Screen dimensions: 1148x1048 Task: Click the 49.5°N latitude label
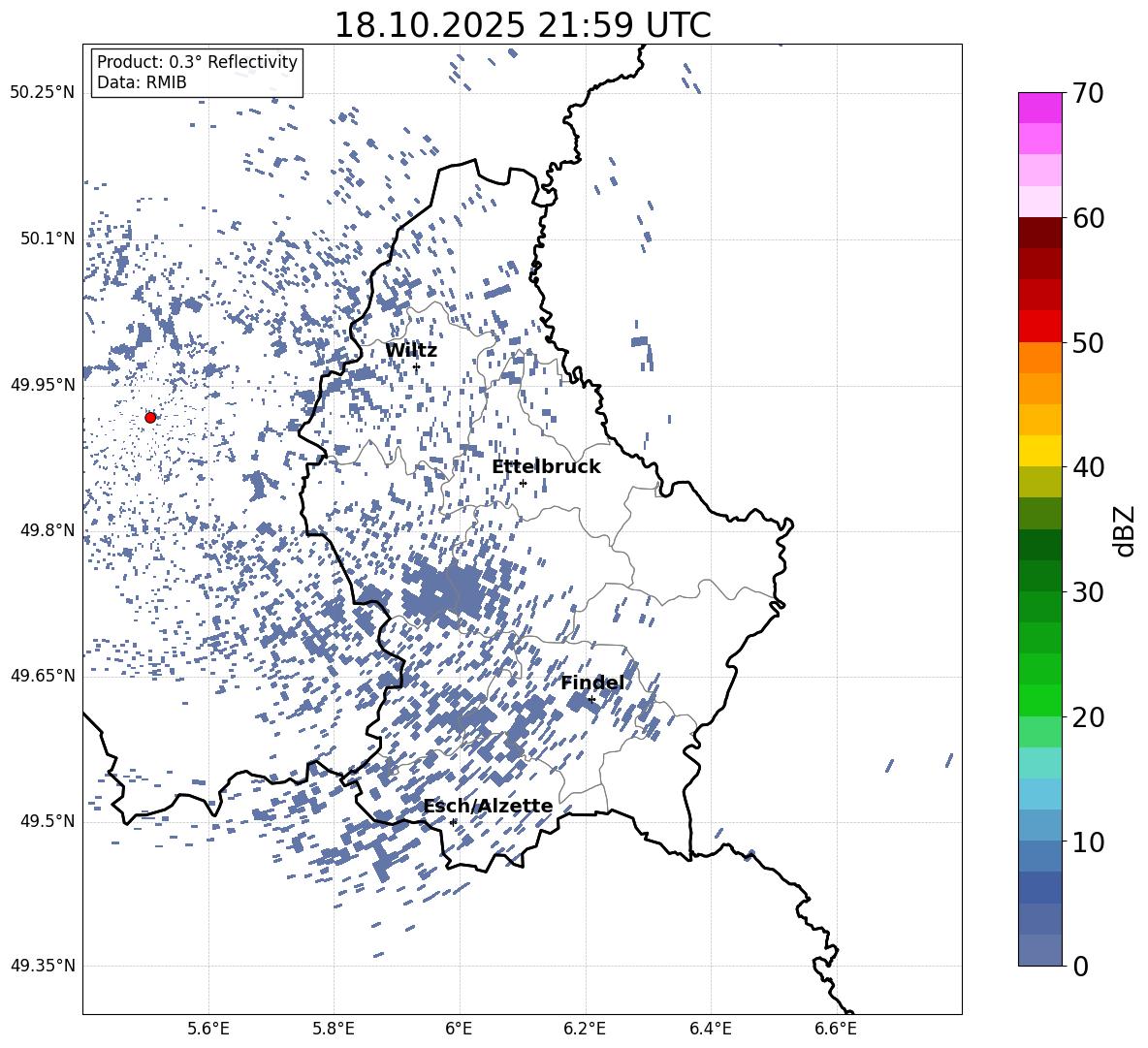tap(47, 820)
